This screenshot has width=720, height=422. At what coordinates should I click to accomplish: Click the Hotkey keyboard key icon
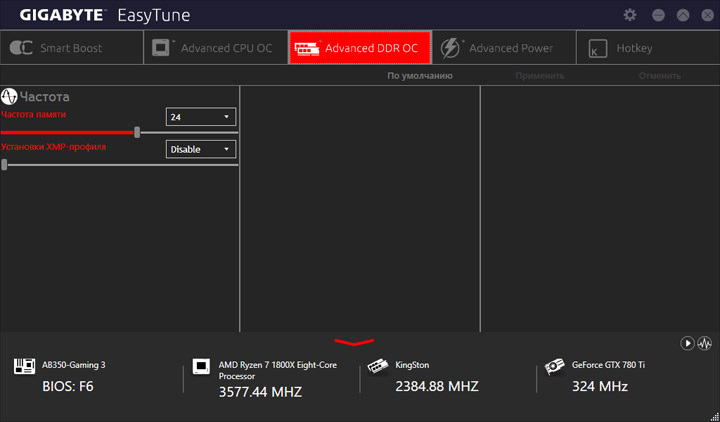click(x=597, y=48)
